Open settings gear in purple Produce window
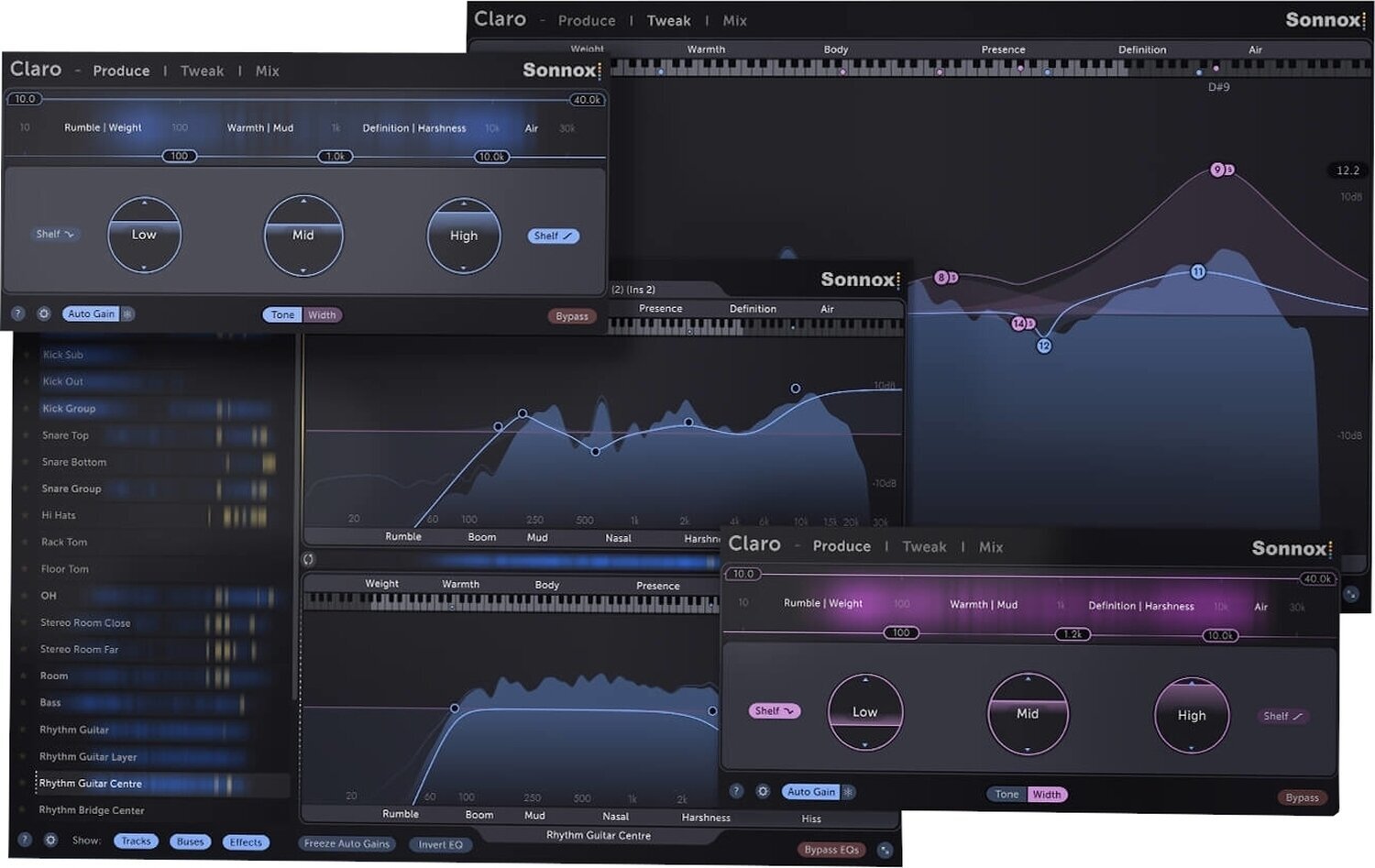Viewport: 1375px width, 868px height. (x=762, y=791)
